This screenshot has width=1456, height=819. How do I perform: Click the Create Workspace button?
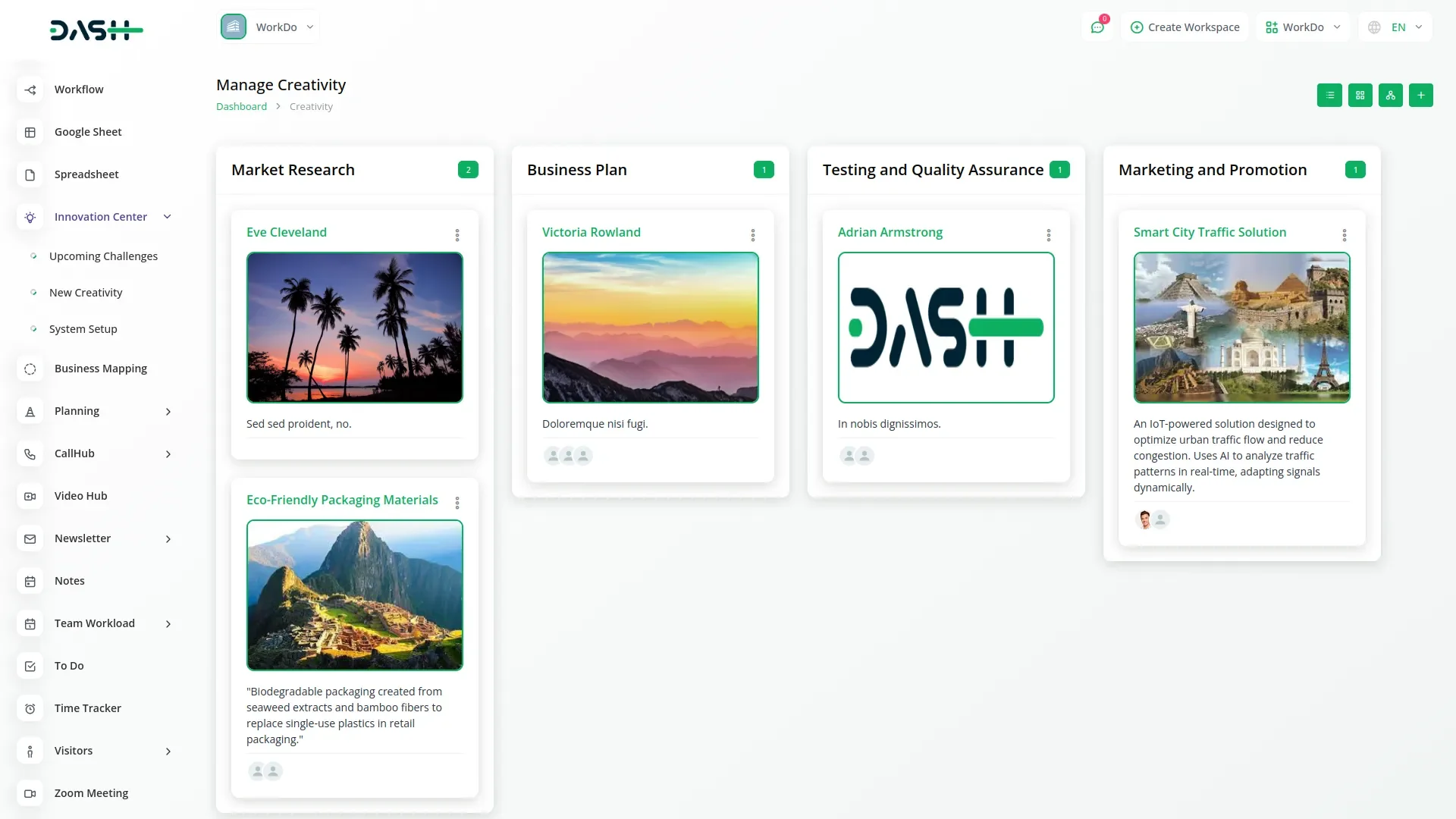coord(1185,27)
